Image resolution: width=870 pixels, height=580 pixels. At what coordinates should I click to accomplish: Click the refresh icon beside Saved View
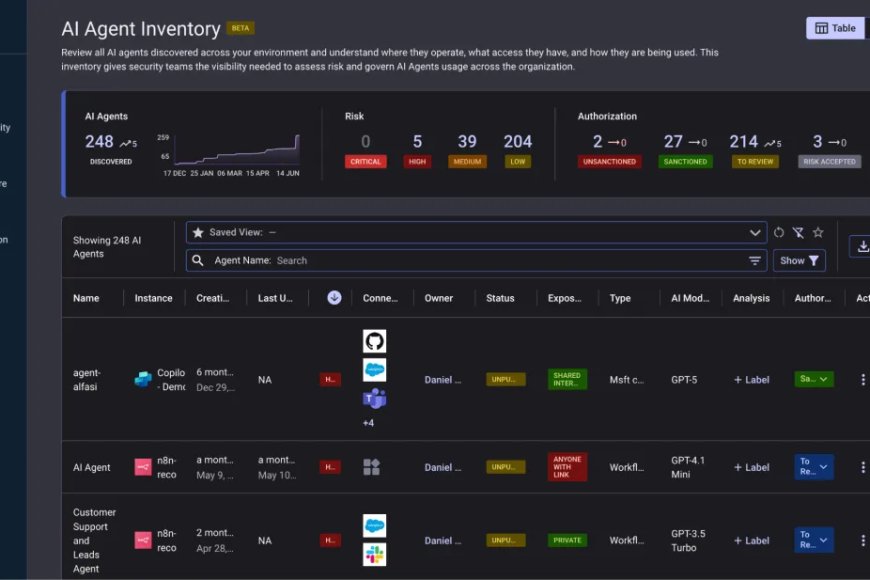tap(779, 233)
